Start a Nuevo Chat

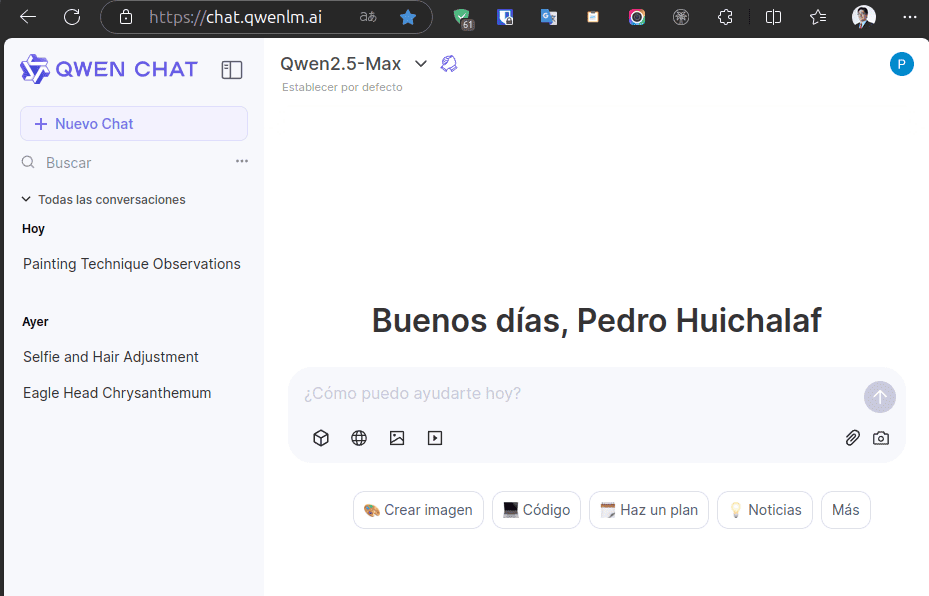tap(134, 124)
